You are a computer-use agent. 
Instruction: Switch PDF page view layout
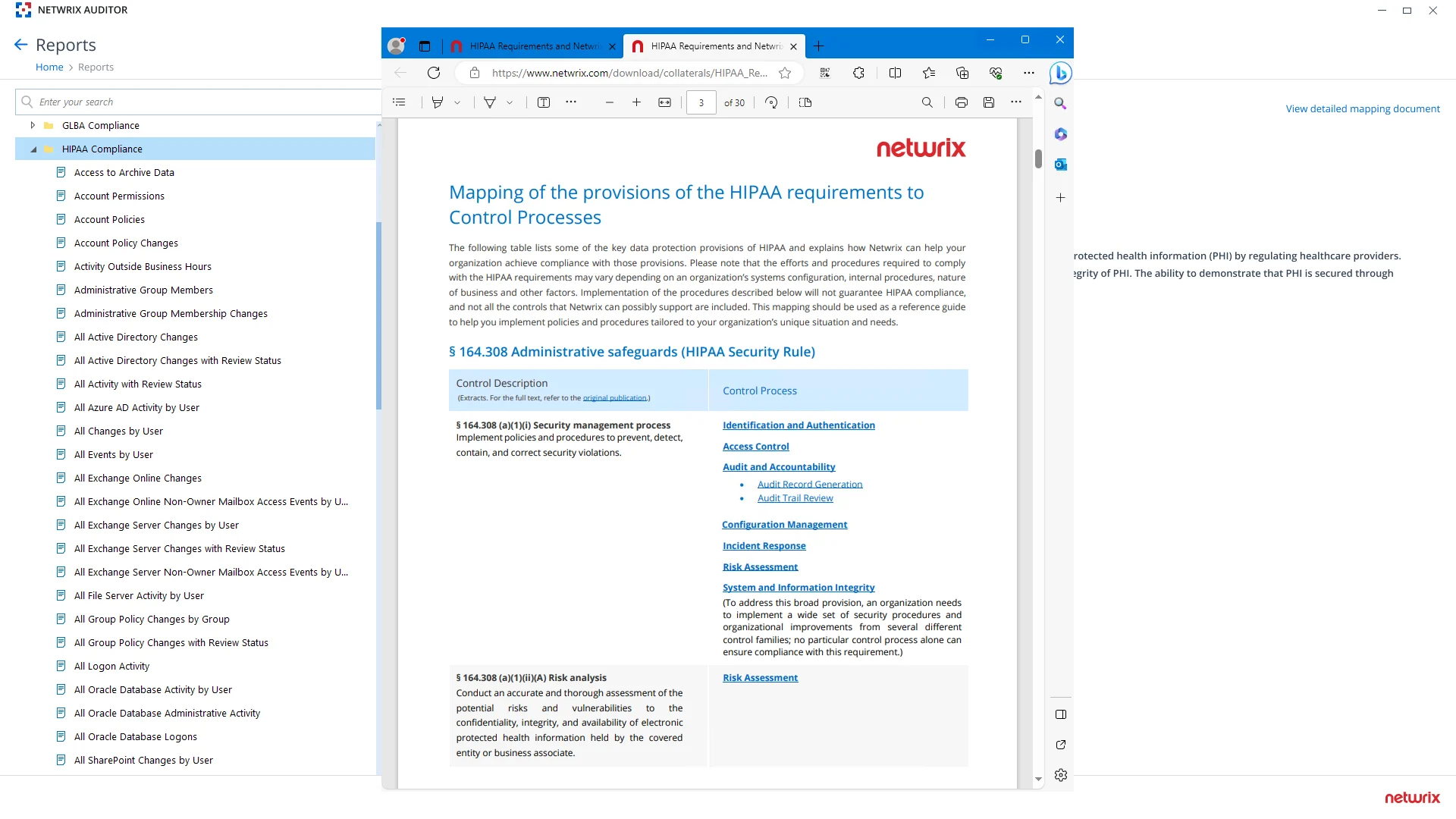click(x=805, y=102)
